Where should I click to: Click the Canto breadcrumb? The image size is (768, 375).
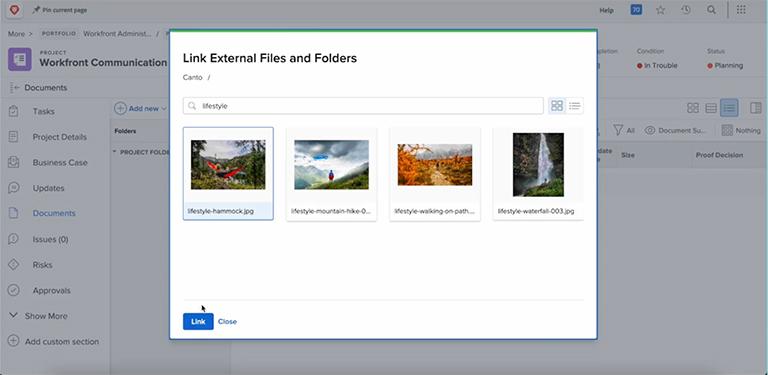click(192, 77)
